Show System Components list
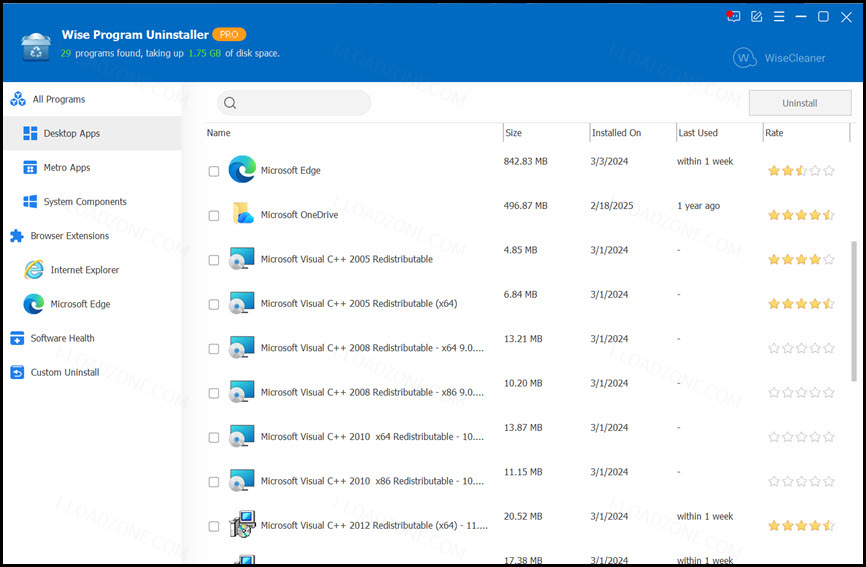866x567 pixels. [93, 202]
